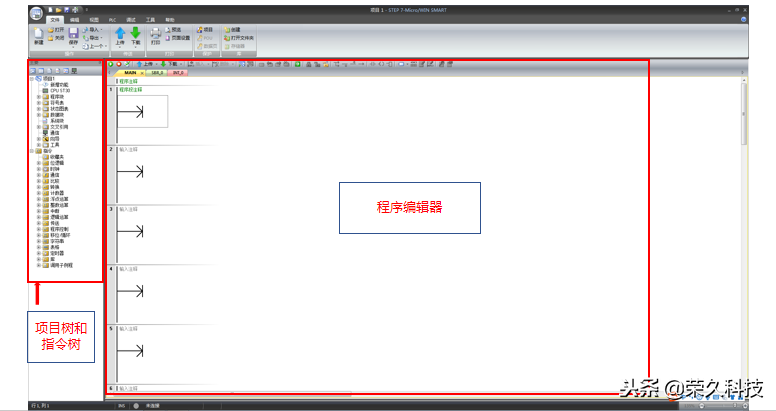776x411 pixels.
Task: Expand the 定时器 (Timers) instruction folder
Action: tap(39, 253)
